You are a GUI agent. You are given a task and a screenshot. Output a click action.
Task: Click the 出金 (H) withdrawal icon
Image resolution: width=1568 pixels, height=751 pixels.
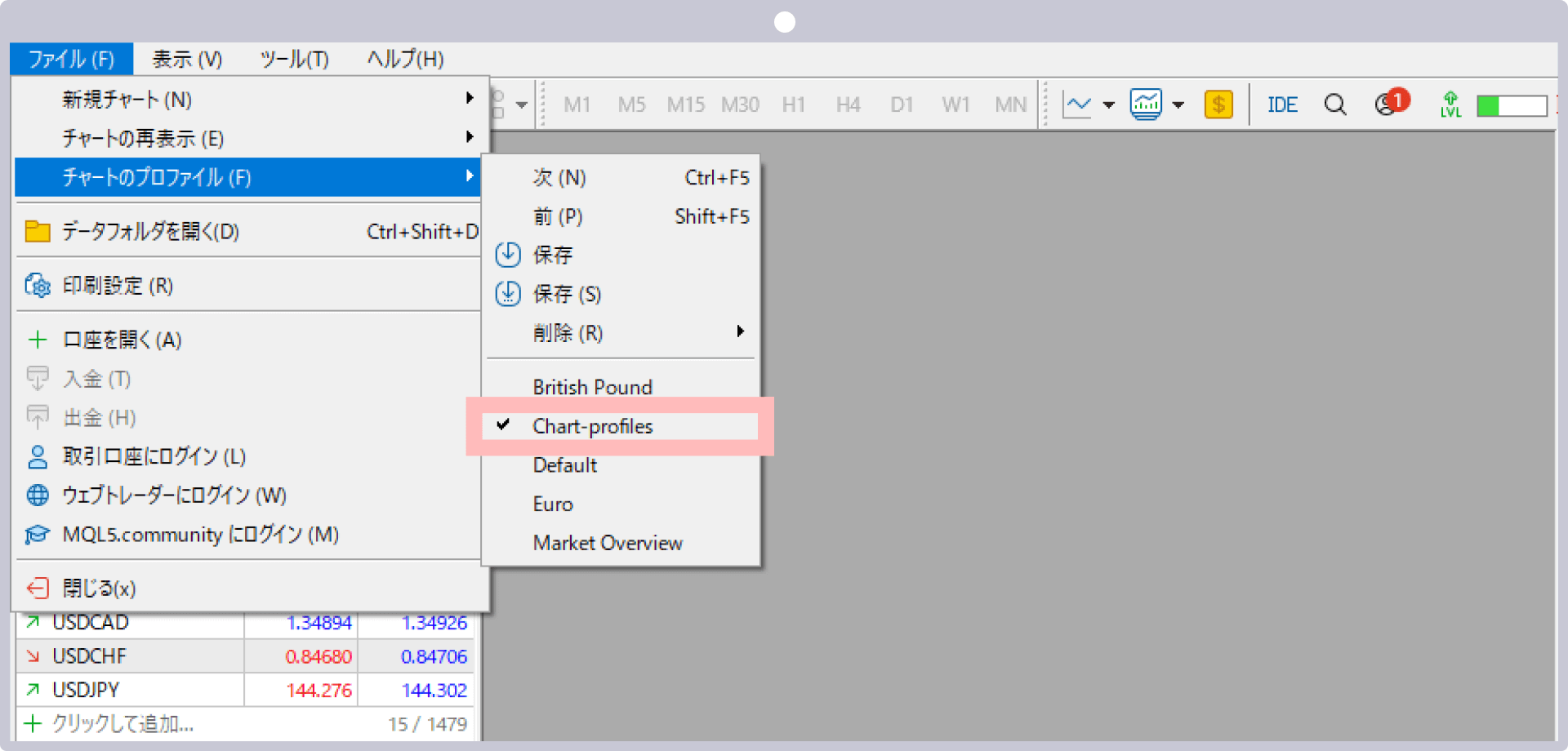pyautogui.click(x=38, y=417)
